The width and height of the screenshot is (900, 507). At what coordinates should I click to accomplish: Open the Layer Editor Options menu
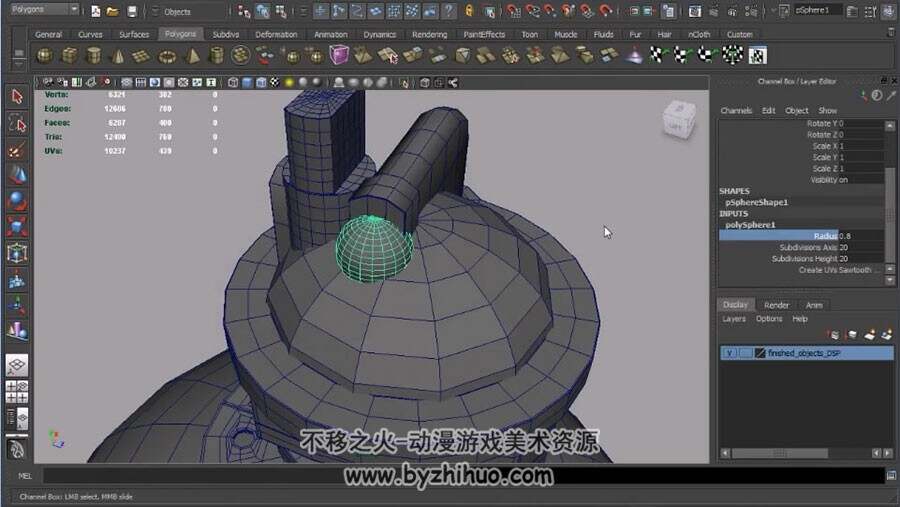[x=769, y=319]
